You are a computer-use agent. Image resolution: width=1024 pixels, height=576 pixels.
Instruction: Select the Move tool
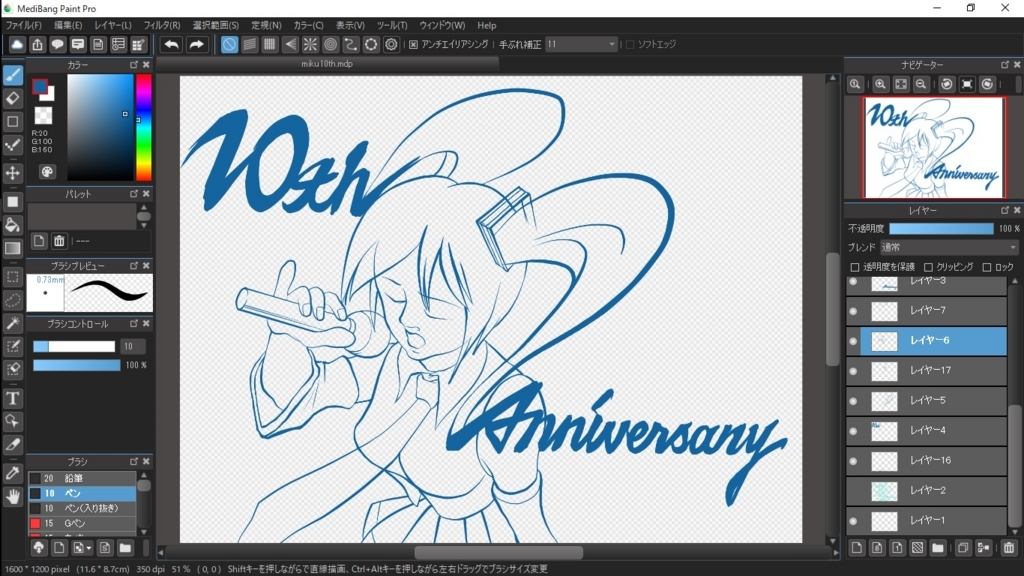[x=12, y=173]
